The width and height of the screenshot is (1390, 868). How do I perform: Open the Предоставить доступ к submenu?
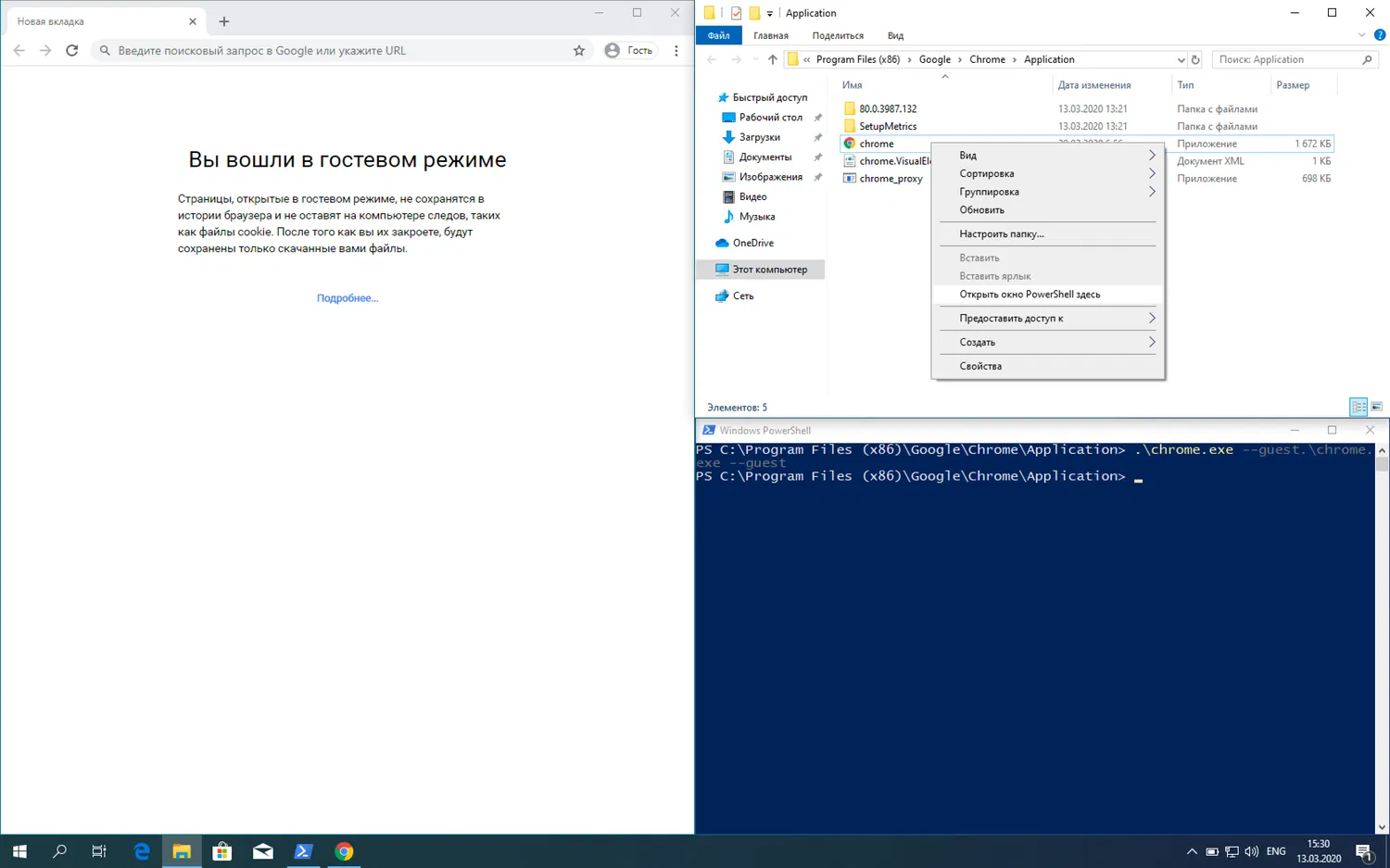click(1047, 319)
